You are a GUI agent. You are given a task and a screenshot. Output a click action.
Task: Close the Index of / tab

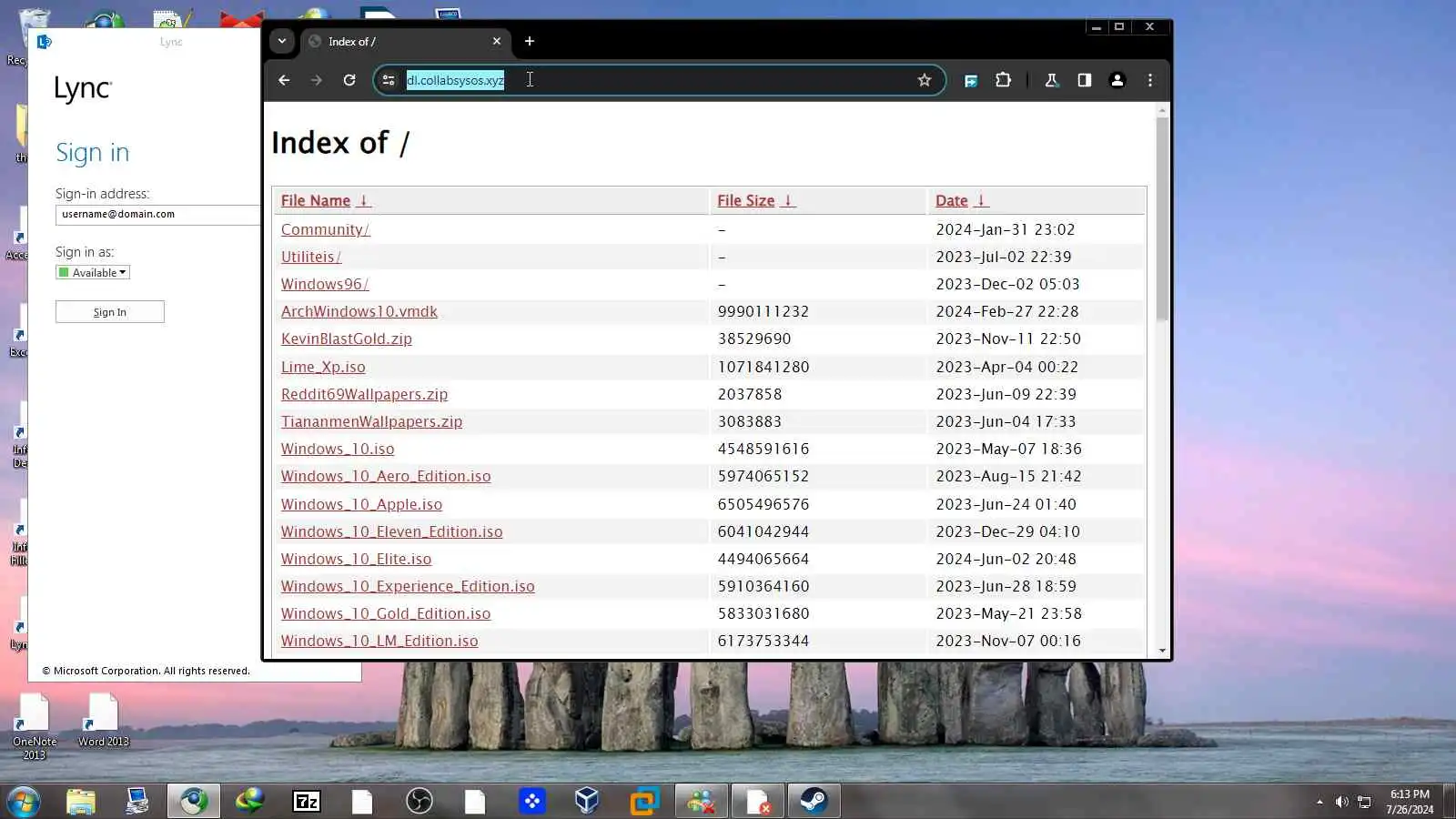tap(496, 41)
